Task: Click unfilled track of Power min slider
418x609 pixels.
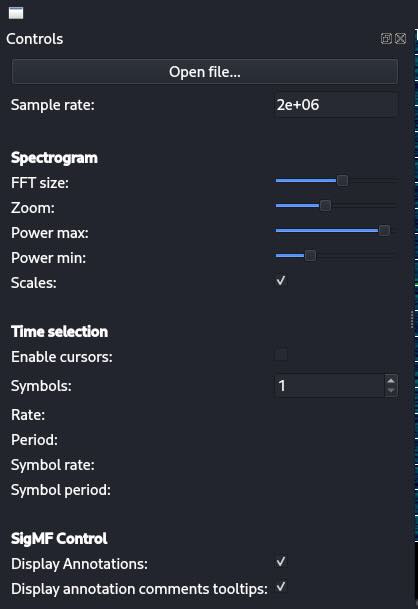Action: [x=356, y=256]
